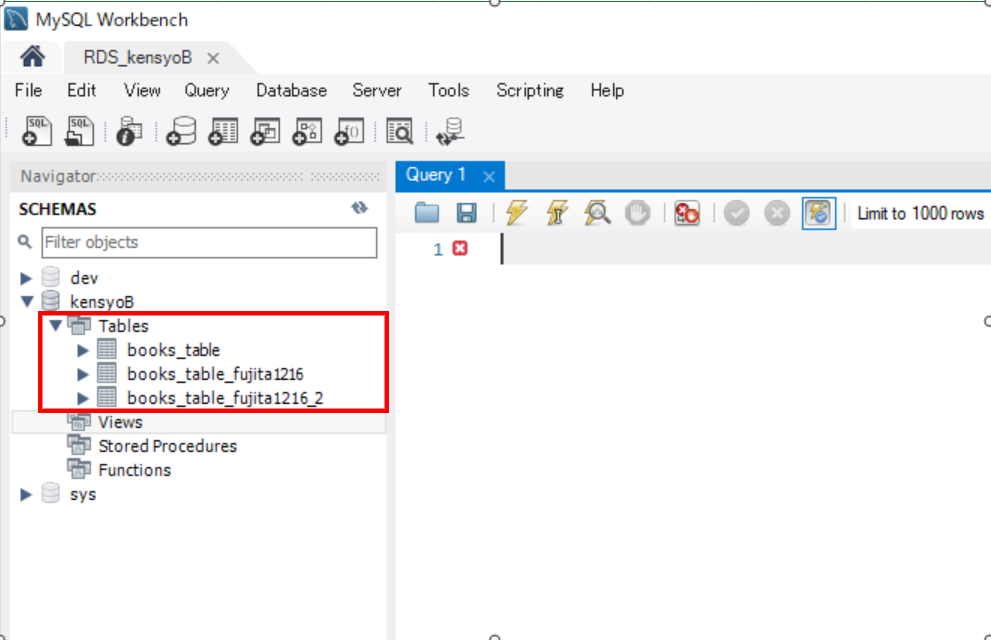This screenshot has height=640, width=991.
Task: Open the Edit menu
Action: click(82, 90)
